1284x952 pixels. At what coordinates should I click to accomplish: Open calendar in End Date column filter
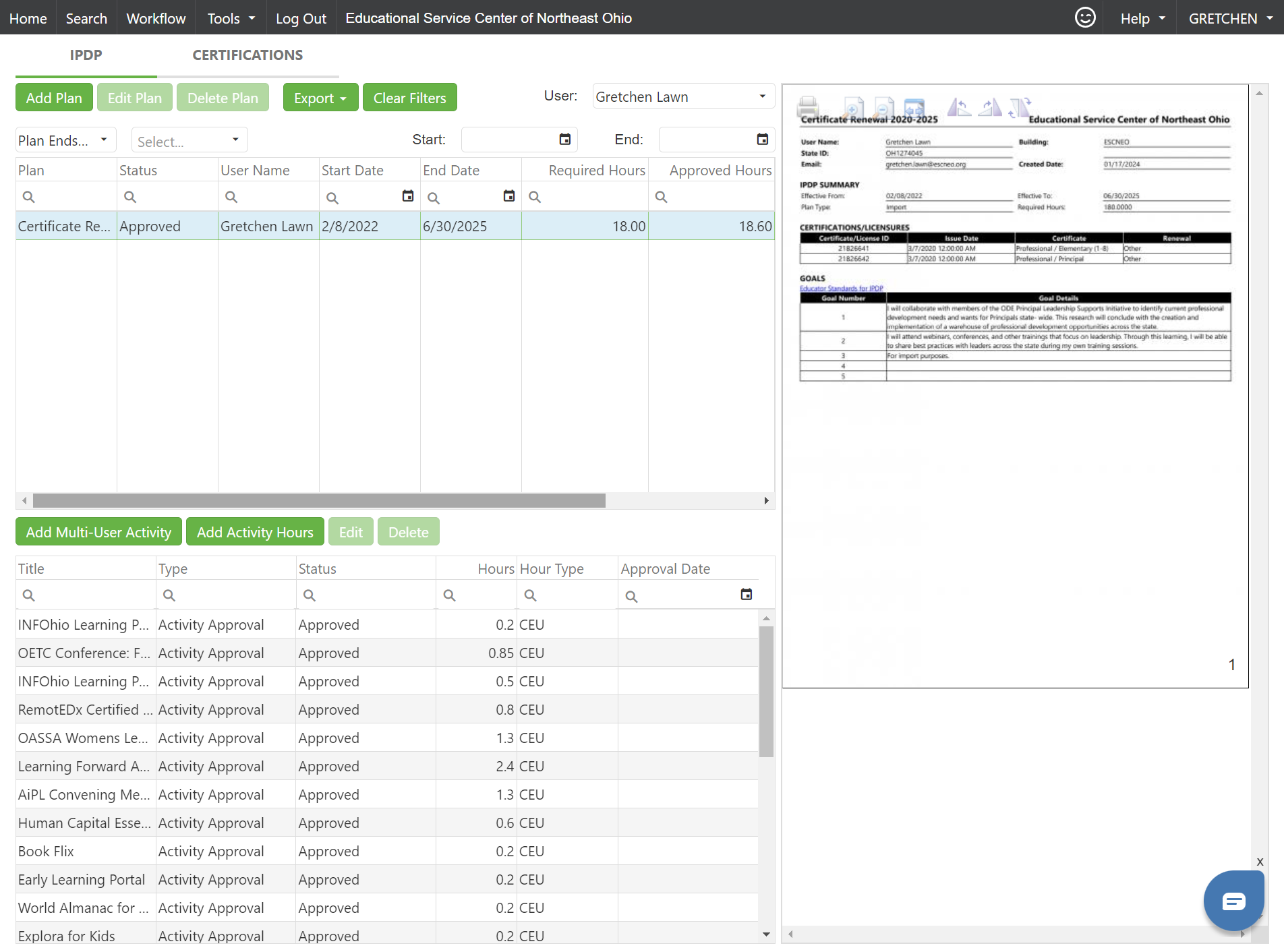[509, 196]
